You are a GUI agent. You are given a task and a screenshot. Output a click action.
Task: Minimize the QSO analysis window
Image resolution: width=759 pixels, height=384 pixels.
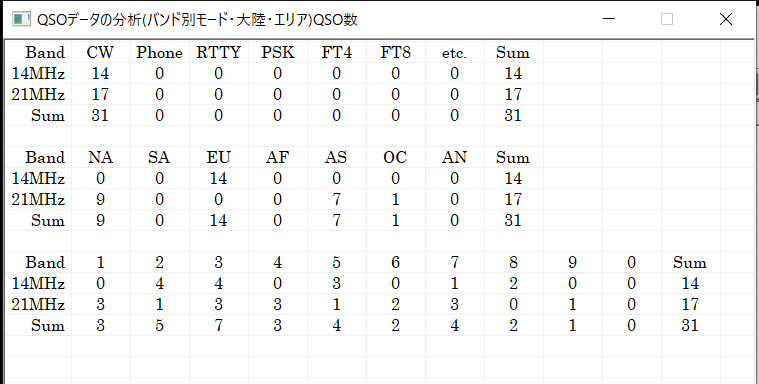pos(609,19)
